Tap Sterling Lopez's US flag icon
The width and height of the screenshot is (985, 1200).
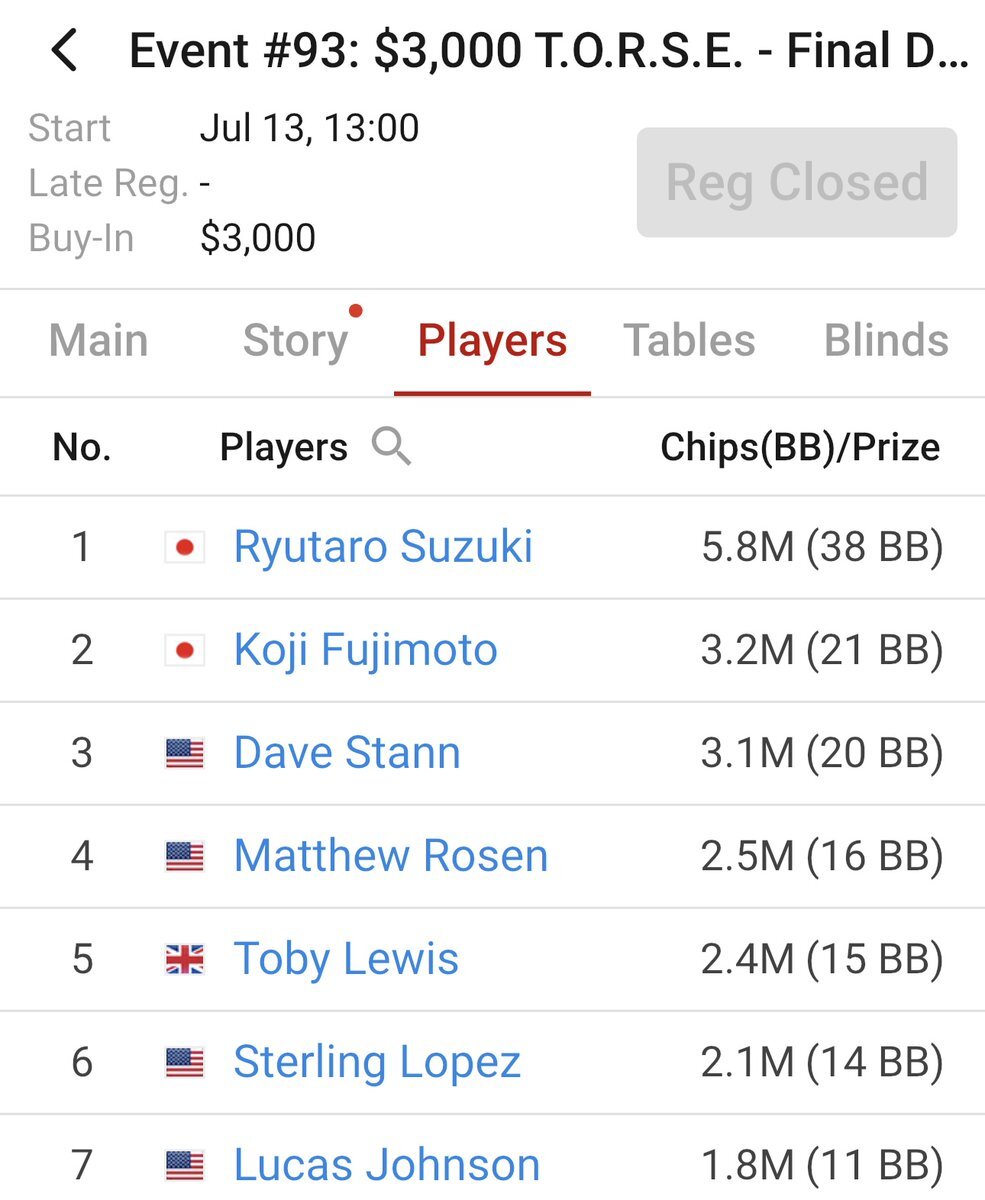pyautogui.click(x=184, y=1063)
